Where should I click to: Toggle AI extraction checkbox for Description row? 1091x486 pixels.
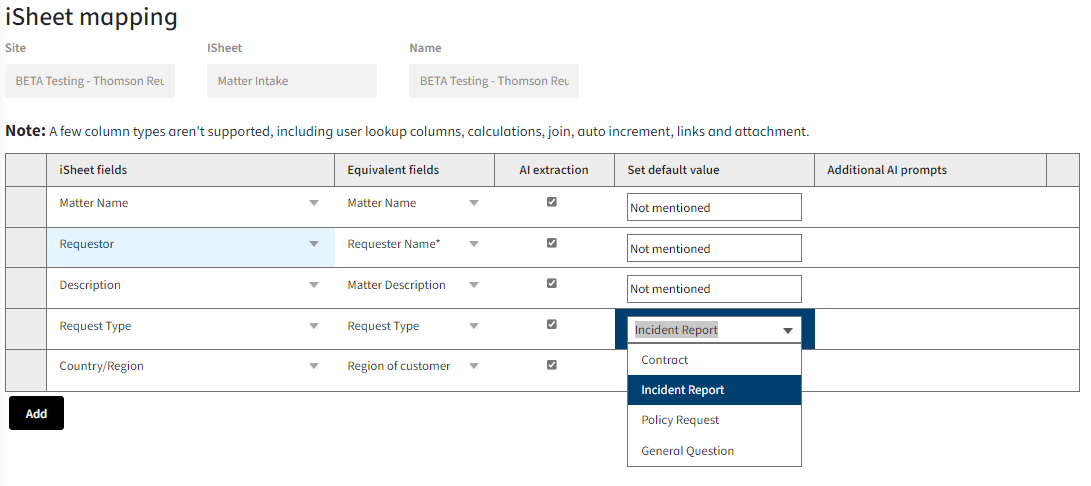point(552,283)
